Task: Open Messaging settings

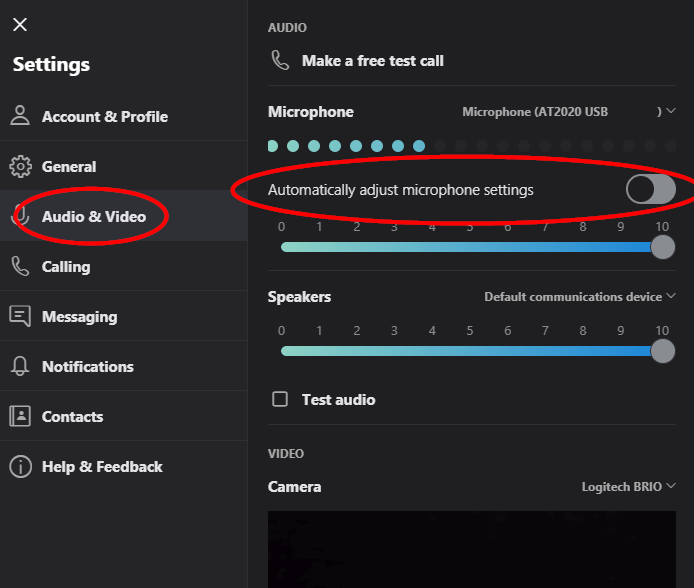Action: point(123,316)
